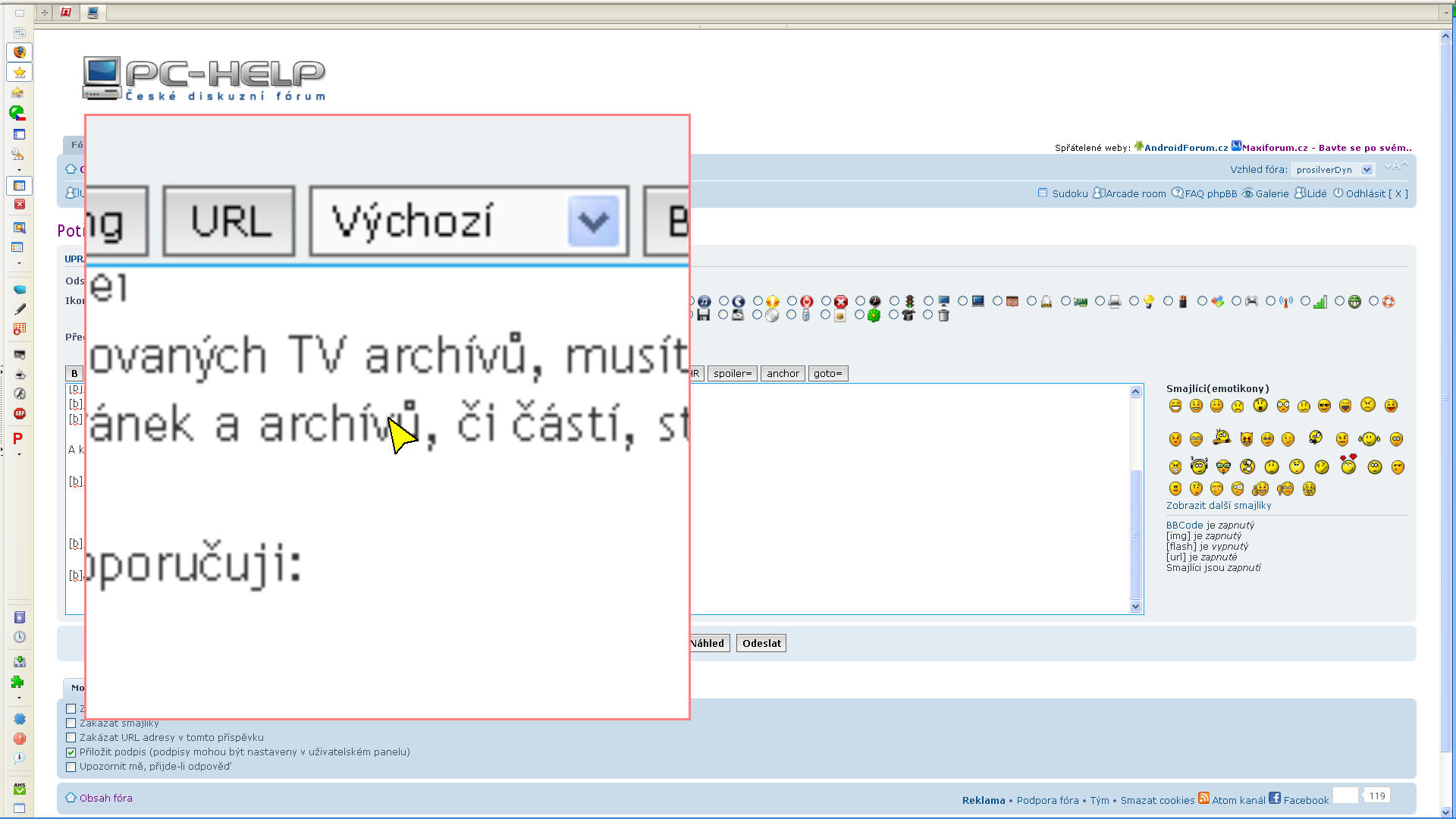This screenshot has height=819, width=1456.
Task: Enable 'Upozornit mě, přijde-li odpověď' checkbox
Action: (71, 767)
